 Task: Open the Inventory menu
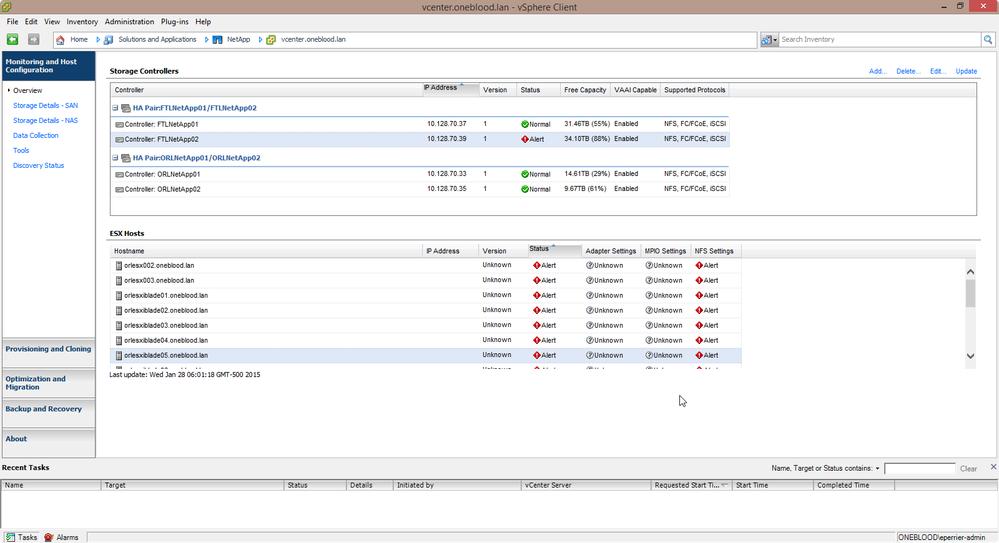(x=82, y=21)
